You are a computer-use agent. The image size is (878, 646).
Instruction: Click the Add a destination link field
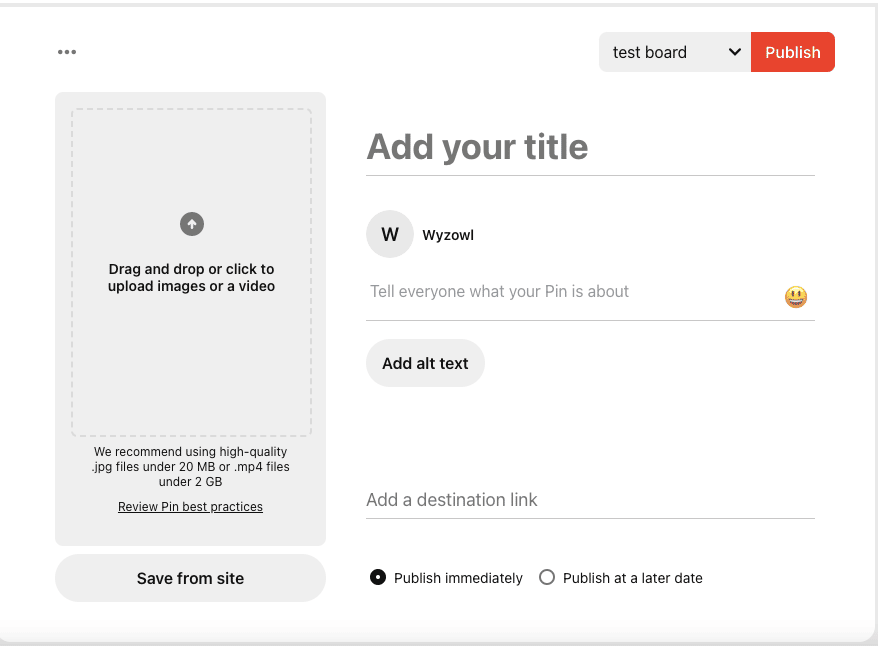tap(590, 500)
